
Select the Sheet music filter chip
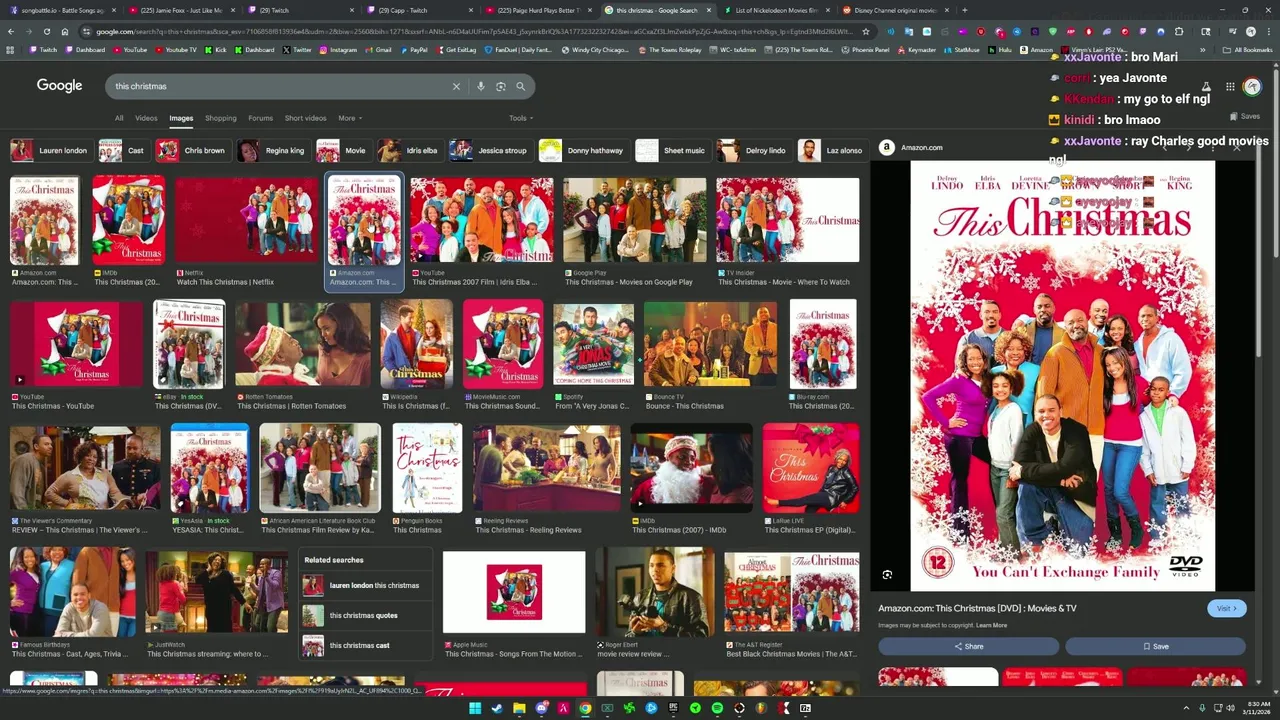pos(672,151)
